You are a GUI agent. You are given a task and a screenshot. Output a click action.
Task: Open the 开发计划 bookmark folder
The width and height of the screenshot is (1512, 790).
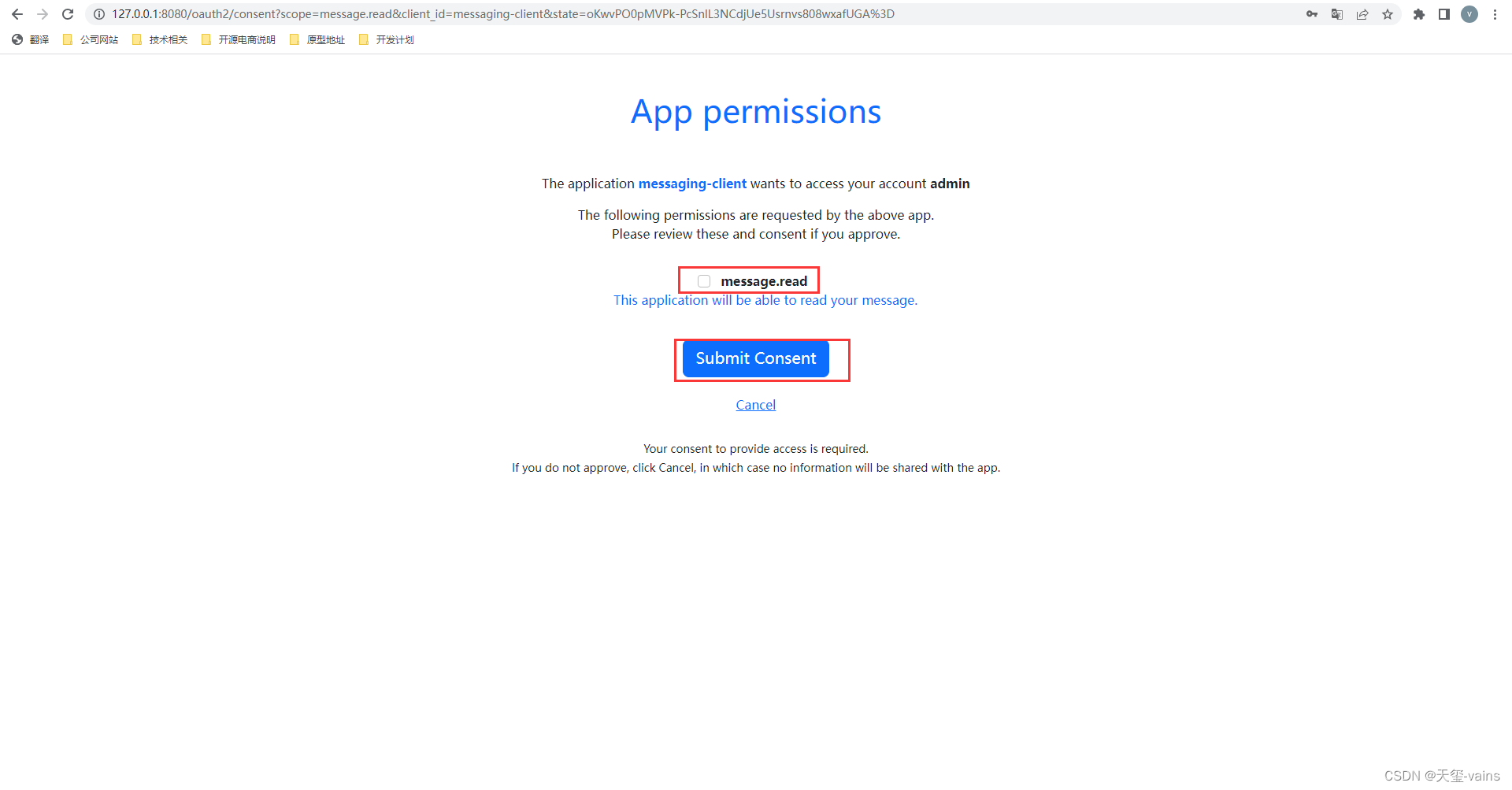(x=387, y=39)
